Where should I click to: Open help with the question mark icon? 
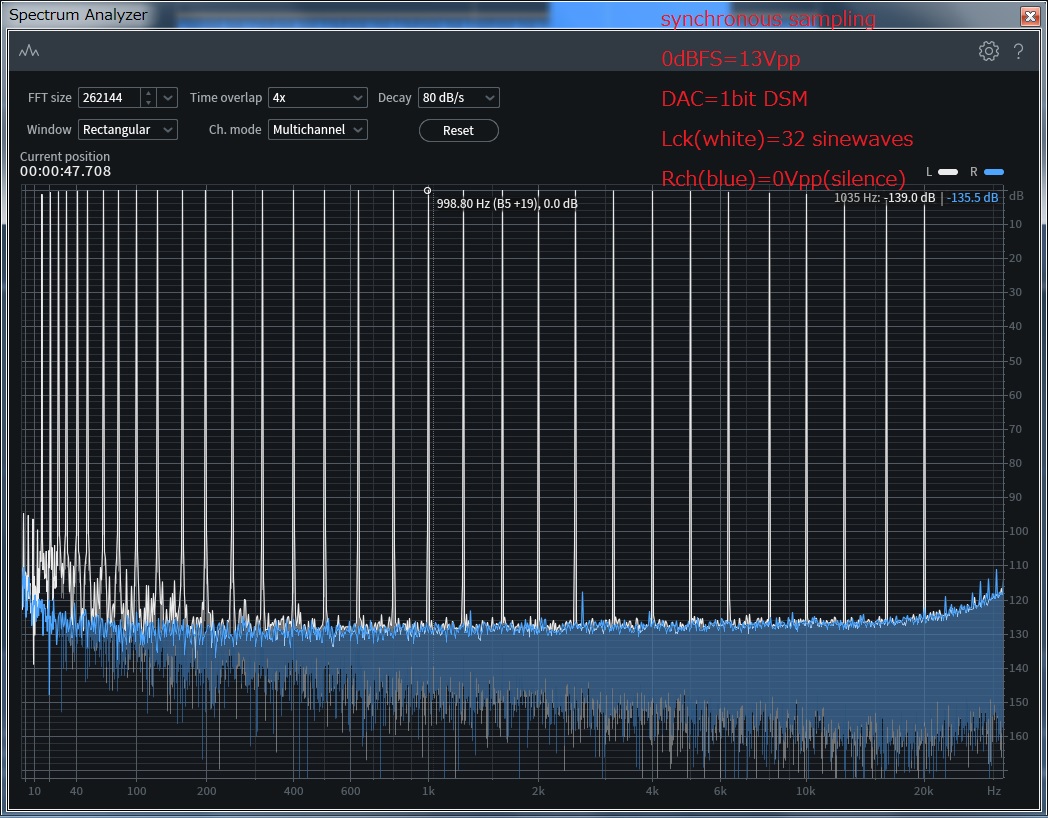click(x=1018, y=51)
